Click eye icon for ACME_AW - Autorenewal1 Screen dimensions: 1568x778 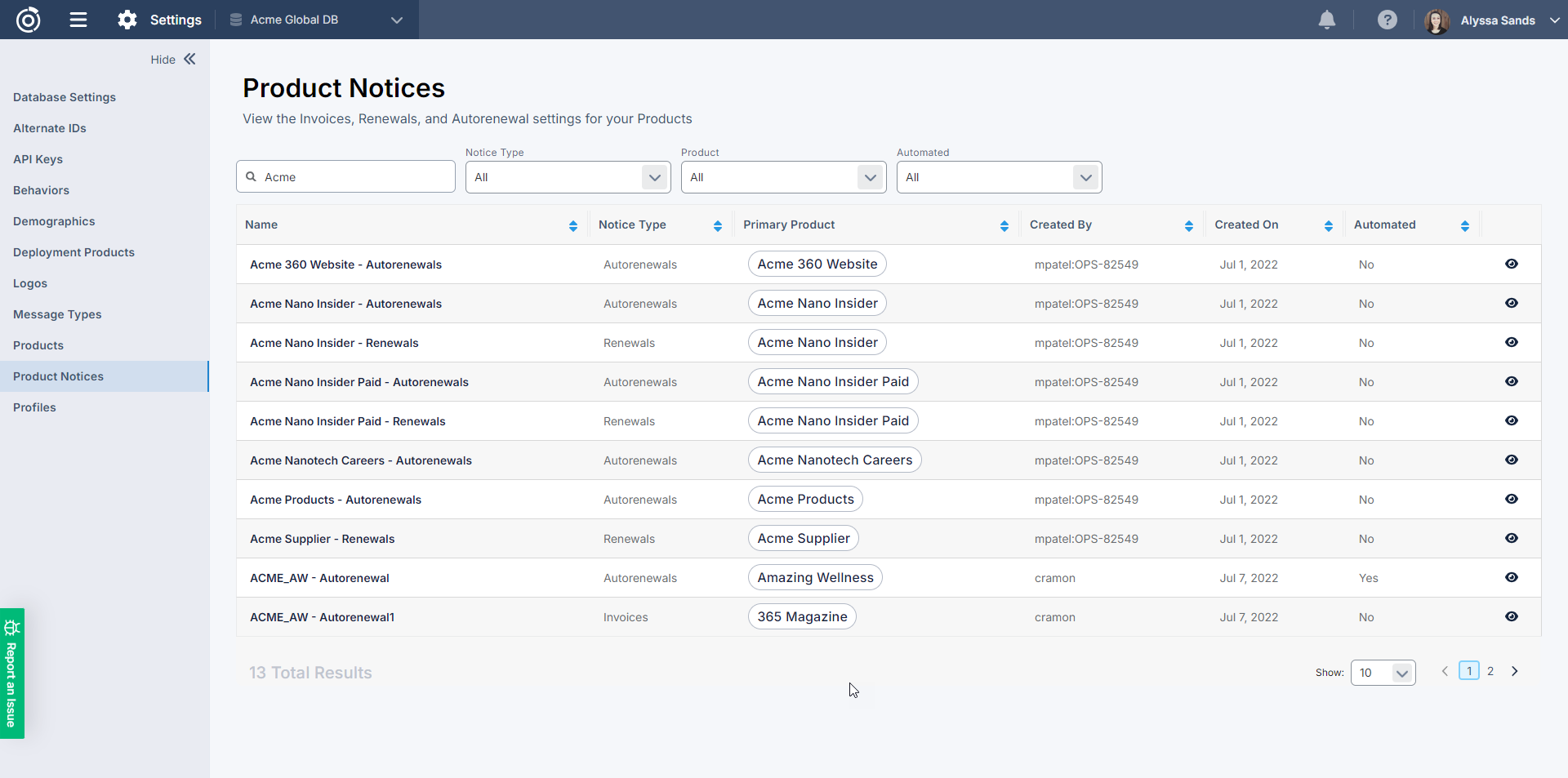pos(1511,616)
